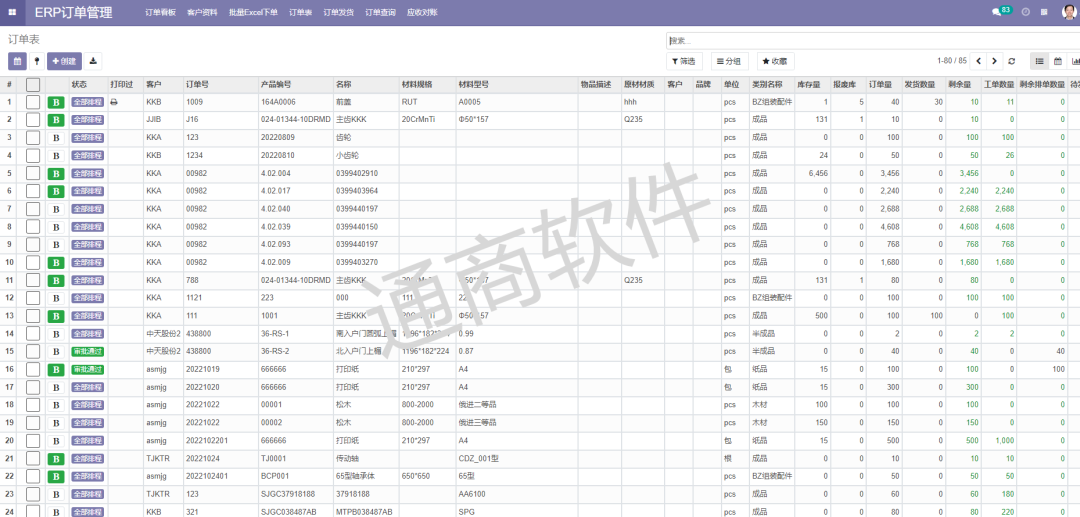Switch to calendar view icon on right
1080x517 pixels.
1058,61
